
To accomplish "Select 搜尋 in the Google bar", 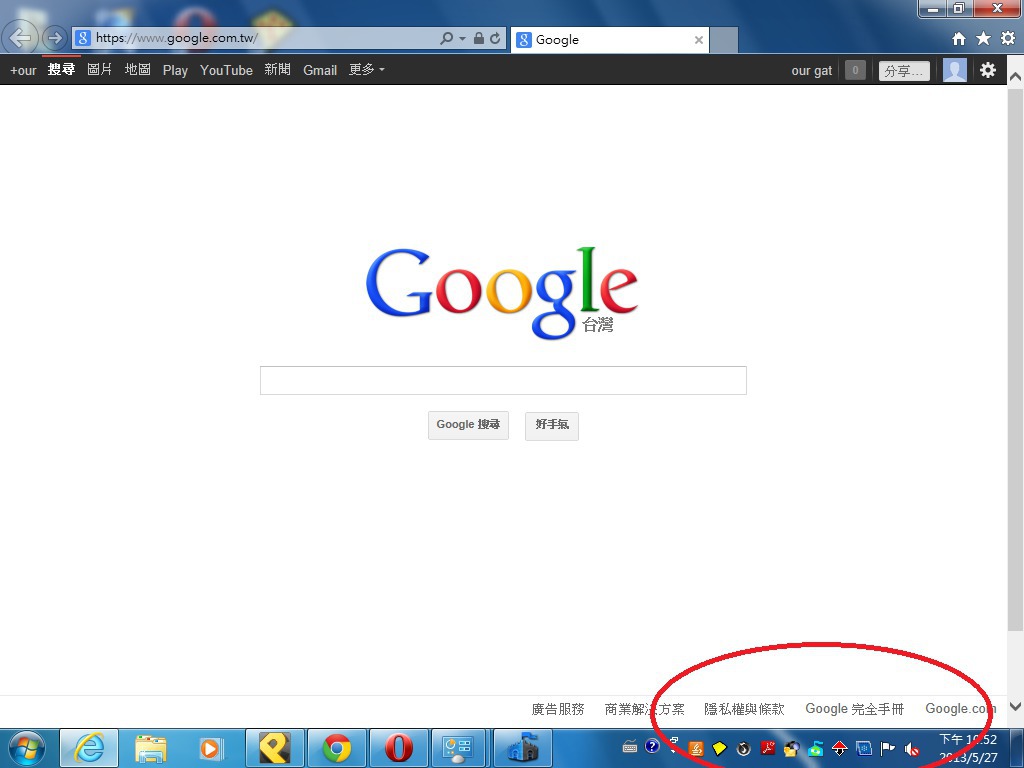I will [61, 69].
